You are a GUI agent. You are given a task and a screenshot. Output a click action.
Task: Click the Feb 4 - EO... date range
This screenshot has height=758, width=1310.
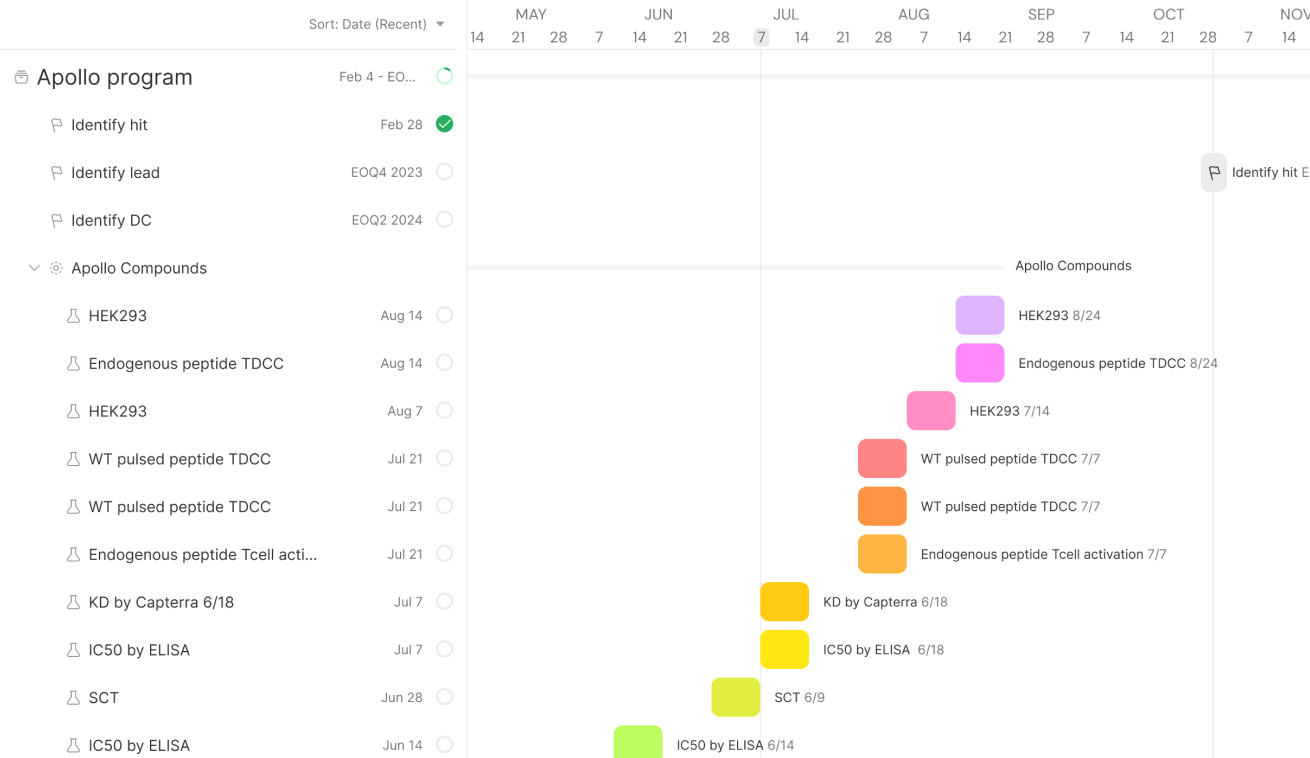377,77
